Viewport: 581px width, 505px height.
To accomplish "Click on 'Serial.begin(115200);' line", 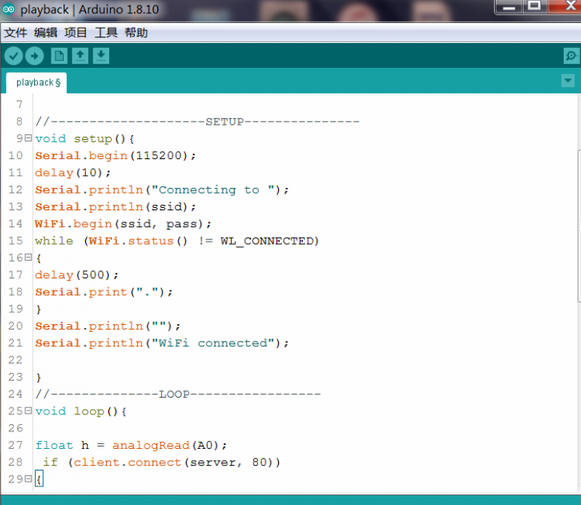I will tap(115, 156).
